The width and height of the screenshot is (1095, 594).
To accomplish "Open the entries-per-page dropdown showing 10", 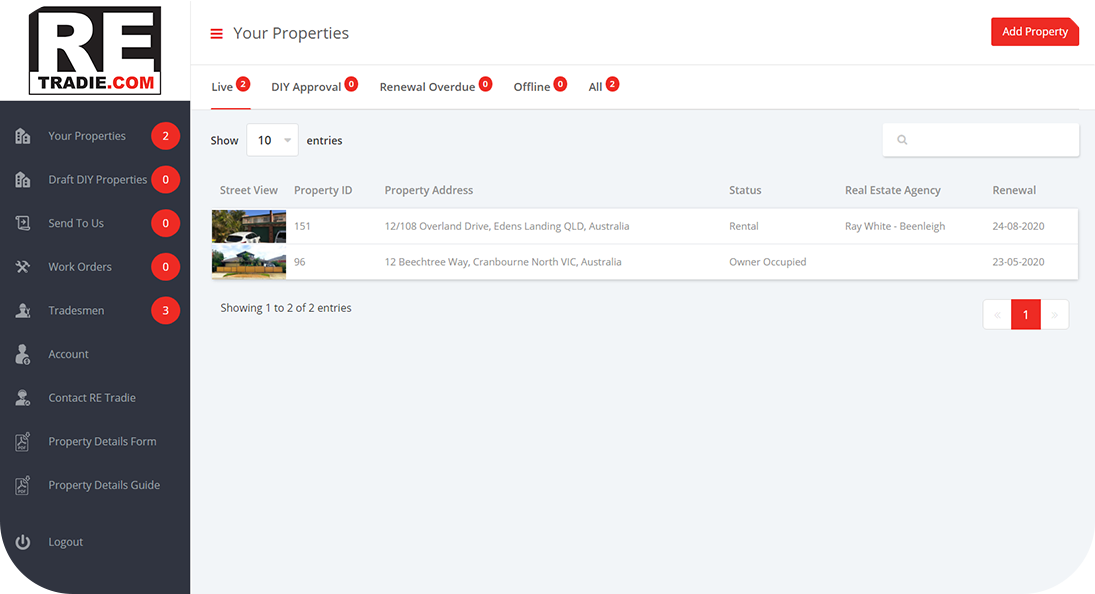I will [272, 141].
